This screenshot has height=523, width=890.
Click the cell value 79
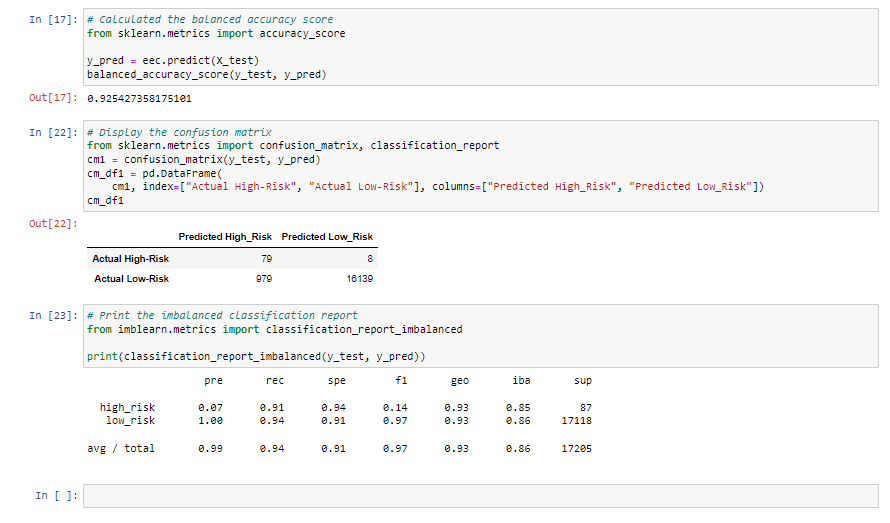coord(267,259)
